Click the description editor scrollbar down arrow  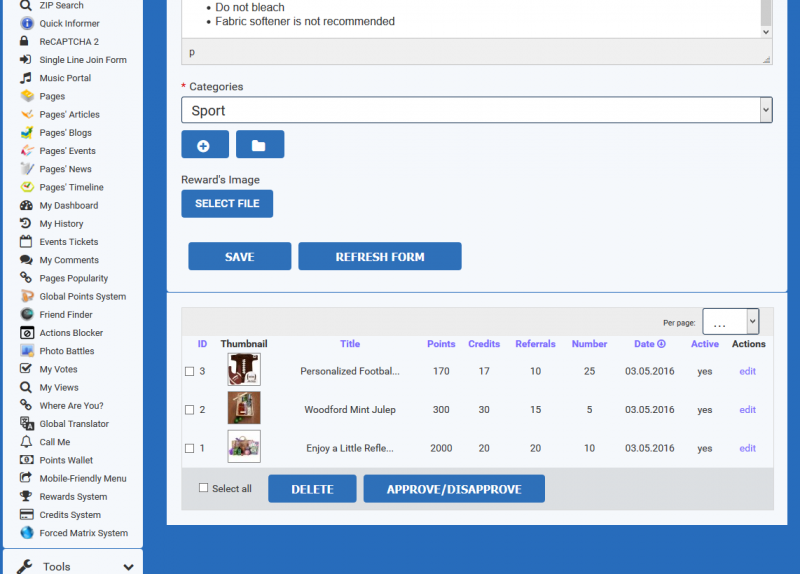(x=766, y=32)
